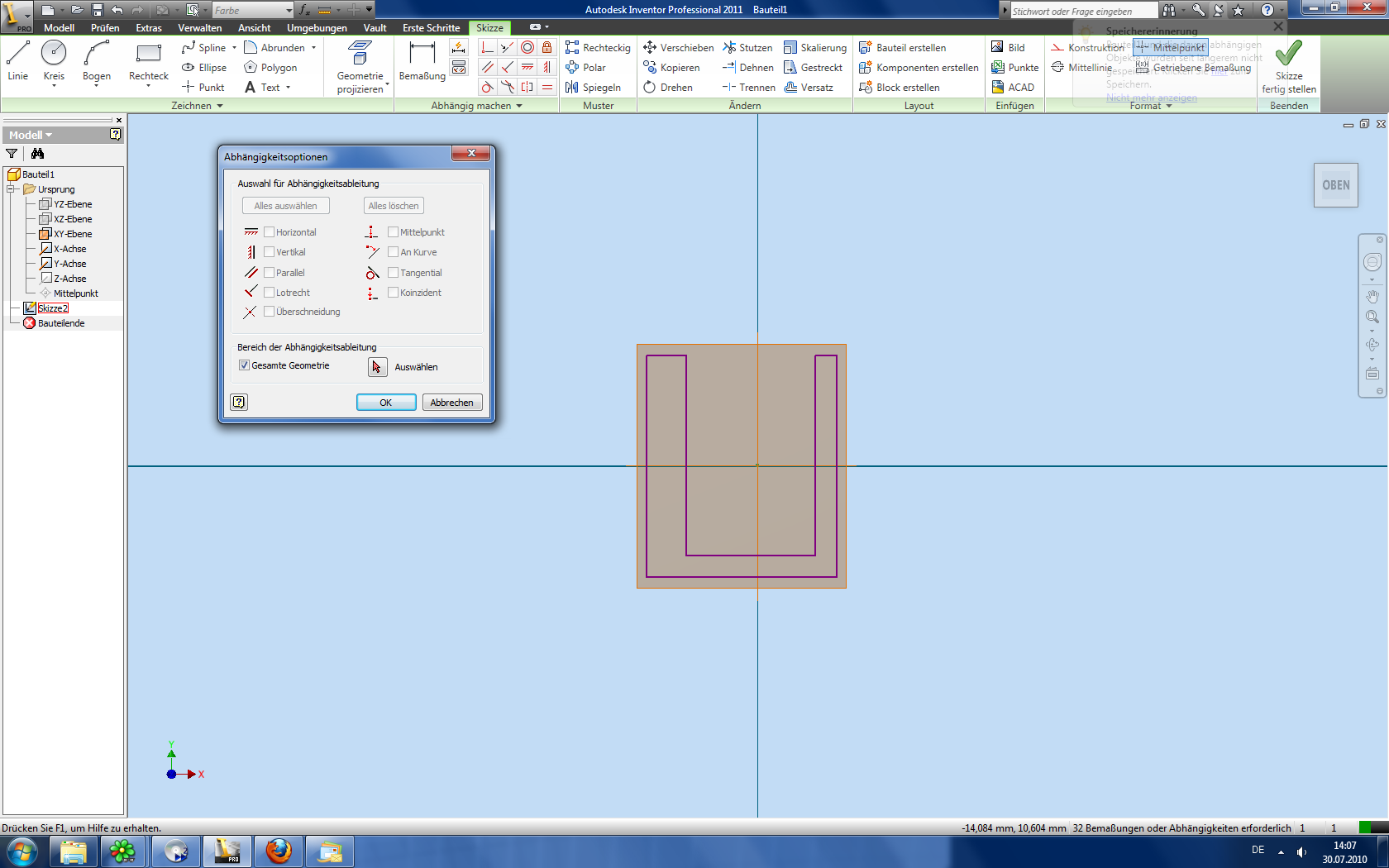The image size is (1389, 868).
Task: Click the search field Stichwort oder Frage
Action: coord(1083,11)
